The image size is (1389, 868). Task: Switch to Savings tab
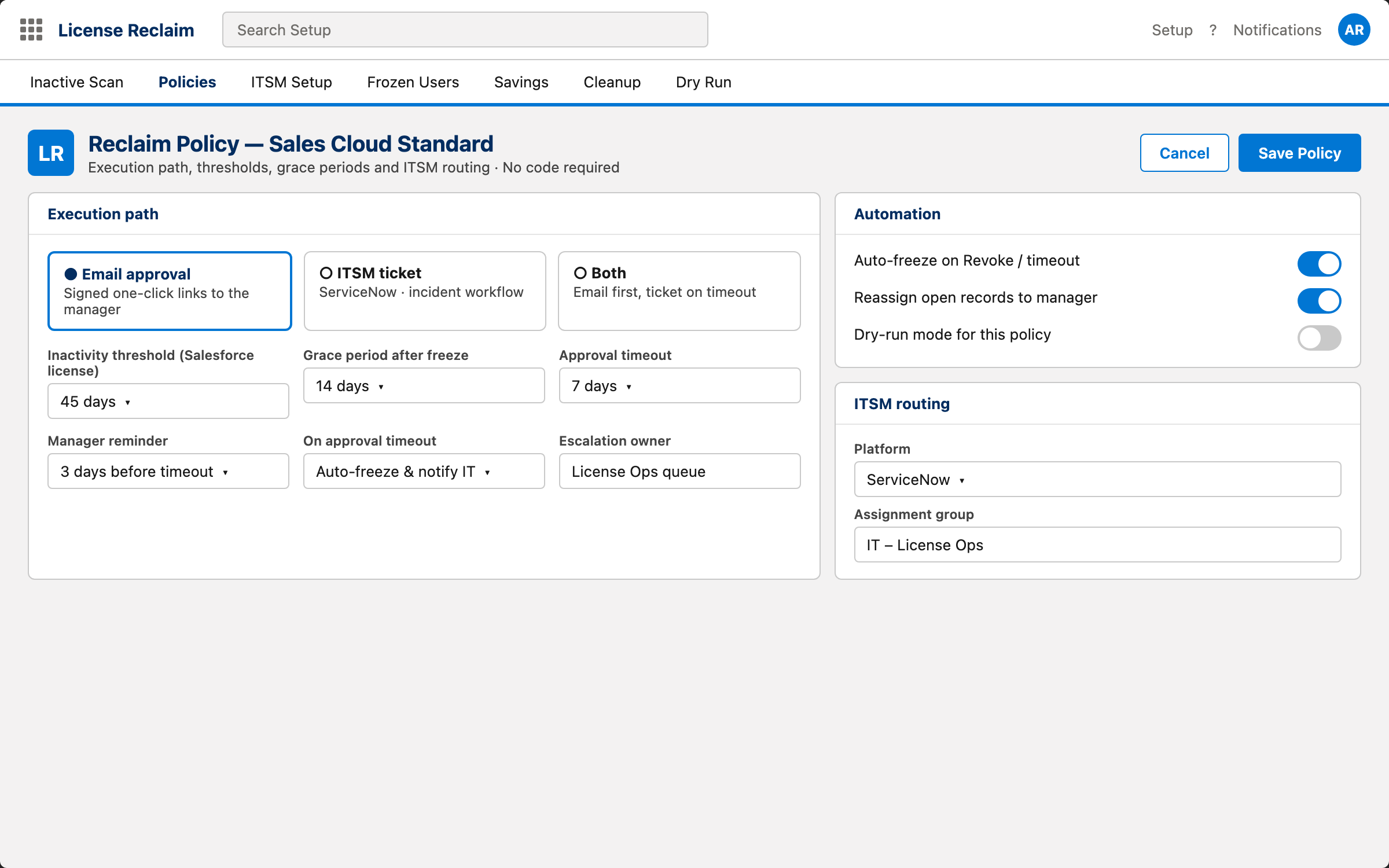click(x=521, y=82)
